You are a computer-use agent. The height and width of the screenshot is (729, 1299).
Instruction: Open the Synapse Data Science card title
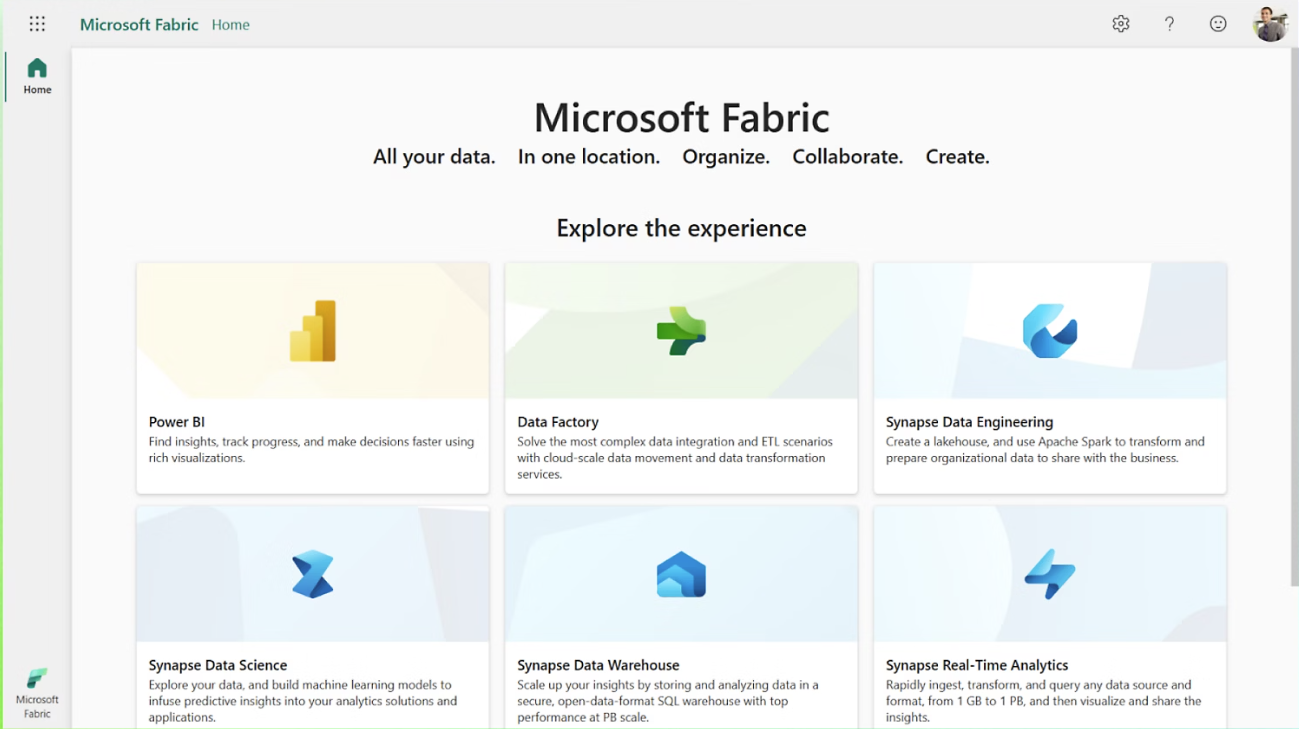(218, 665)
